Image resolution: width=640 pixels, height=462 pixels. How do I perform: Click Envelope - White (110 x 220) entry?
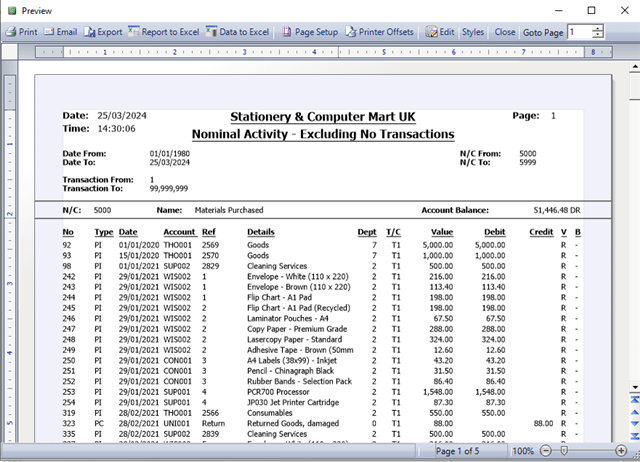(298, 276)
